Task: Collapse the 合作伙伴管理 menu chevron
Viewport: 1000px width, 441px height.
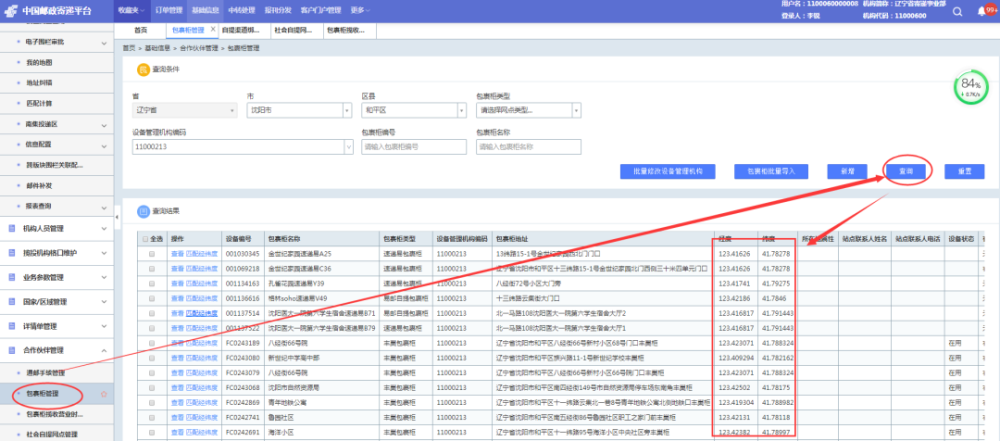Action: pyautogui.click(x=104, y=350)
